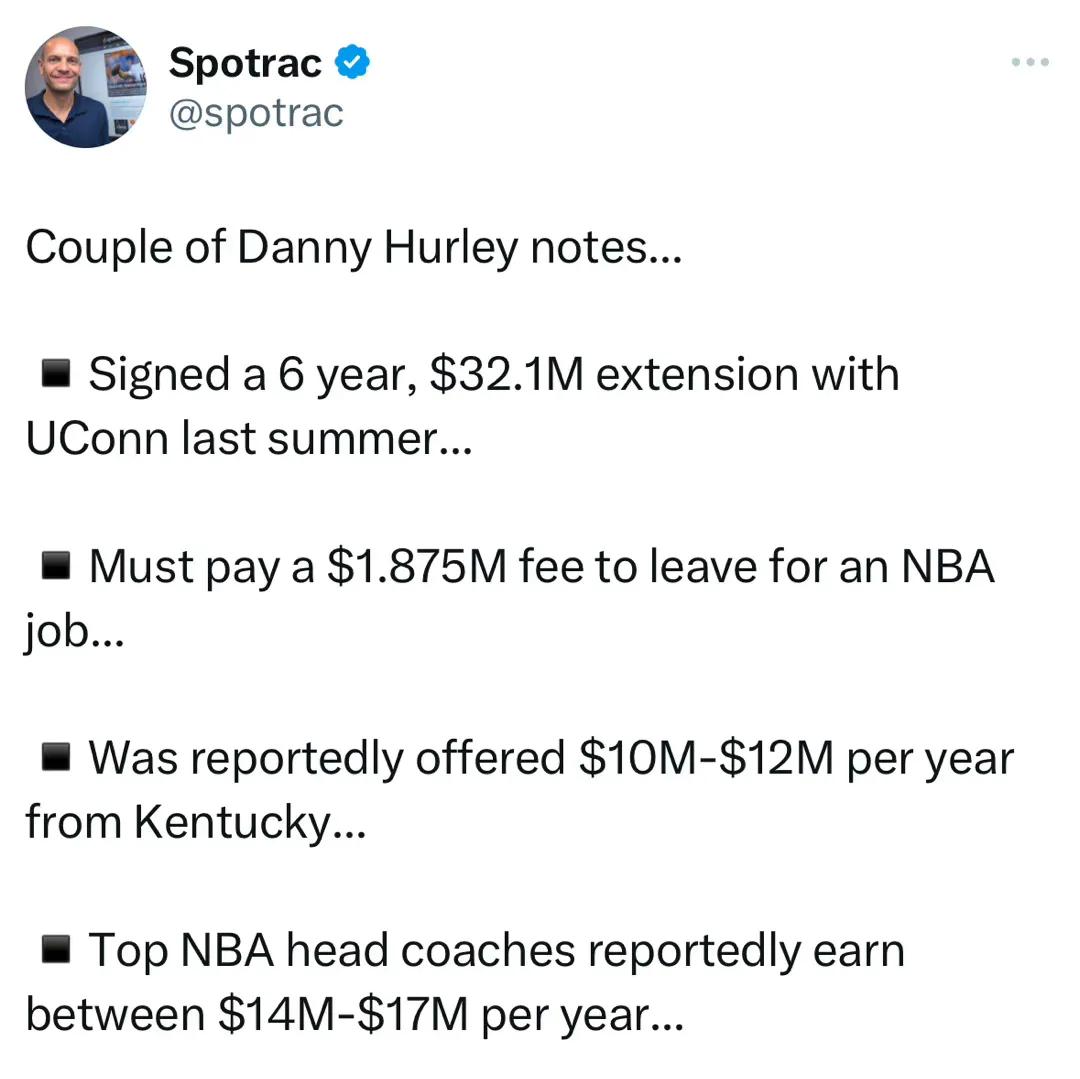Select the '$14M-$17M' salary range text
The height and width of the screenshot is (1079, 1080).
point(343,1014)
